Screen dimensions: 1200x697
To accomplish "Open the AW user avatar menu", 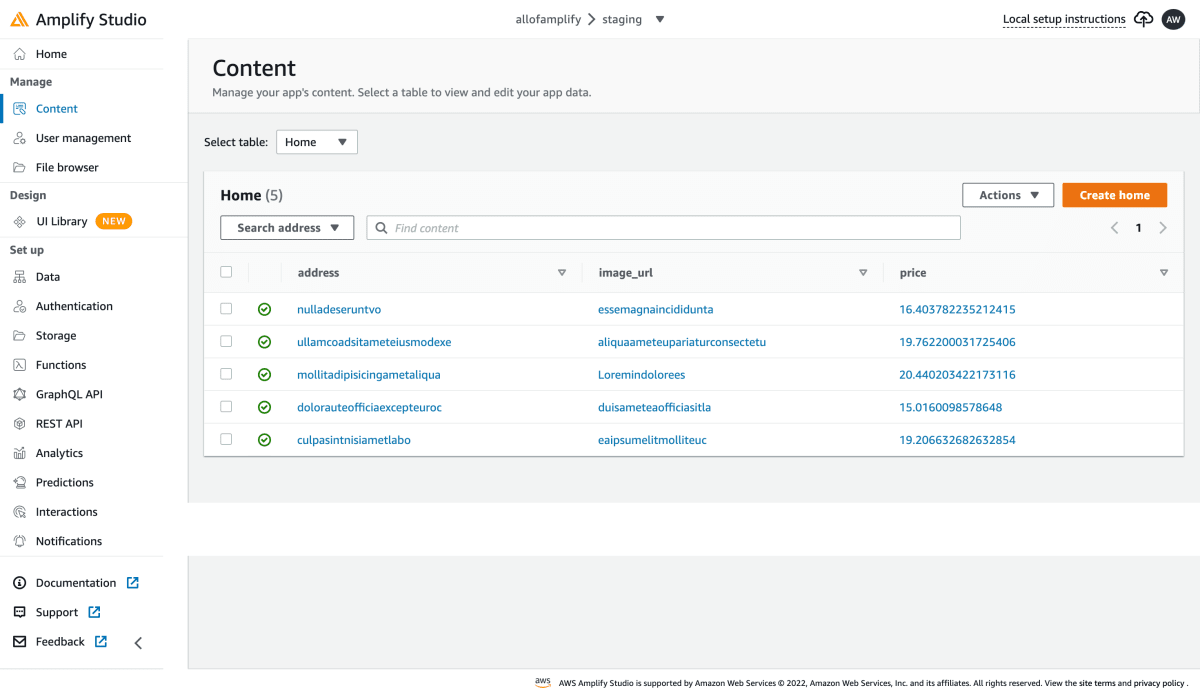I will coord(1173,19).
